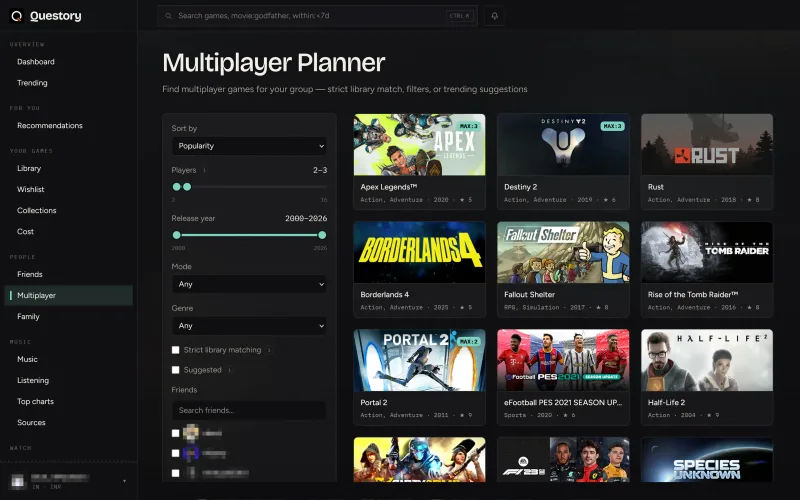800x500 pixels.
Task: Go to Dashboard in sidebar
Action: pos(36,62)
